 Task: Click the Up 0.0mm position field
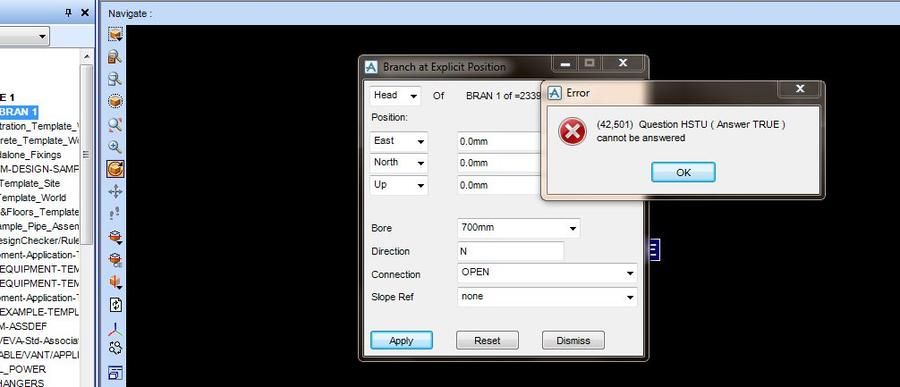click(499, 185)
